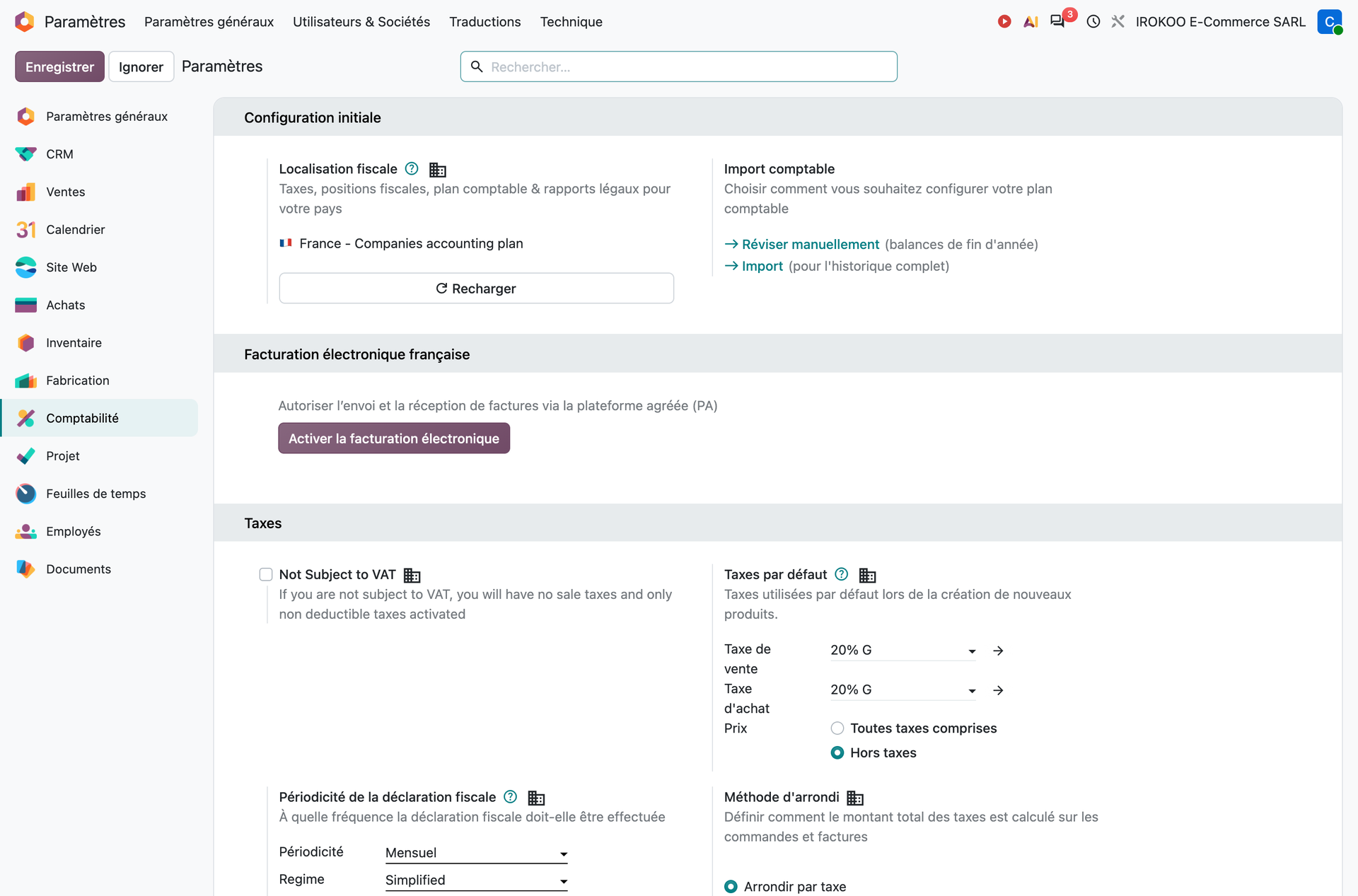The height and width of the screenshot is (896, 1358).
Task: Open the debug tools wrench icon
Action: point(1118,22)
